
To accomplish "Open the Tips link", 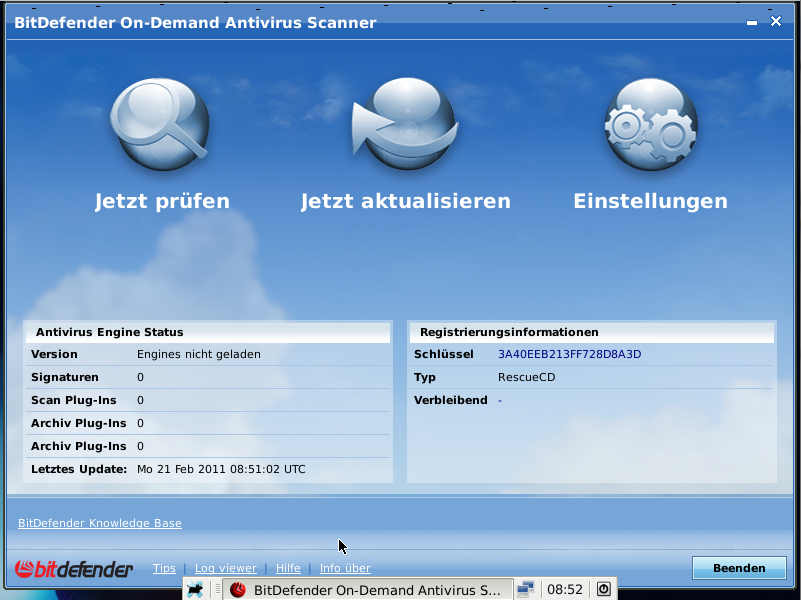I will pos(164,568).
